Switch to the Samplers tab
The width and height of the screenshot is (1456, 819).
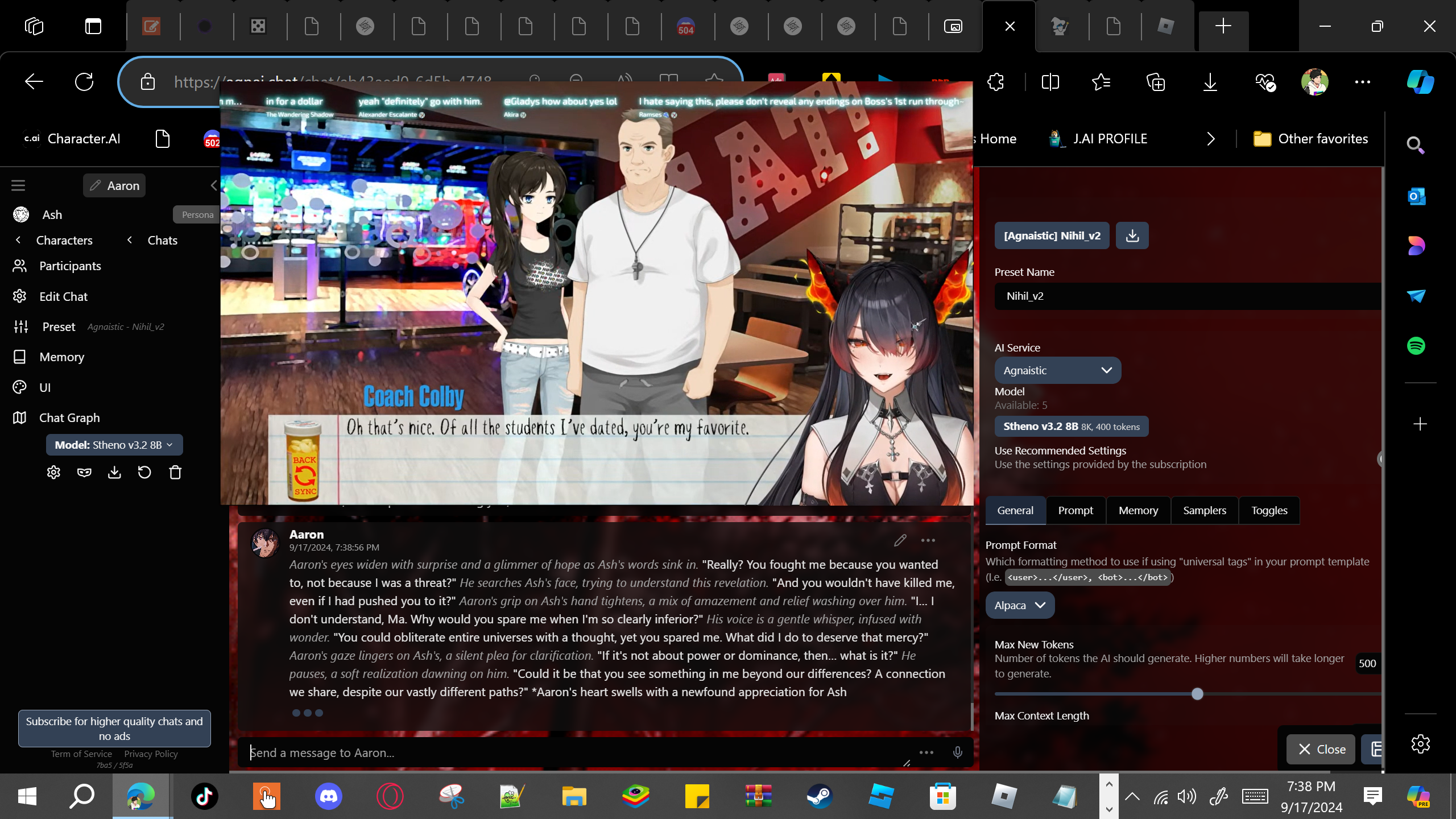point(1204,510)
